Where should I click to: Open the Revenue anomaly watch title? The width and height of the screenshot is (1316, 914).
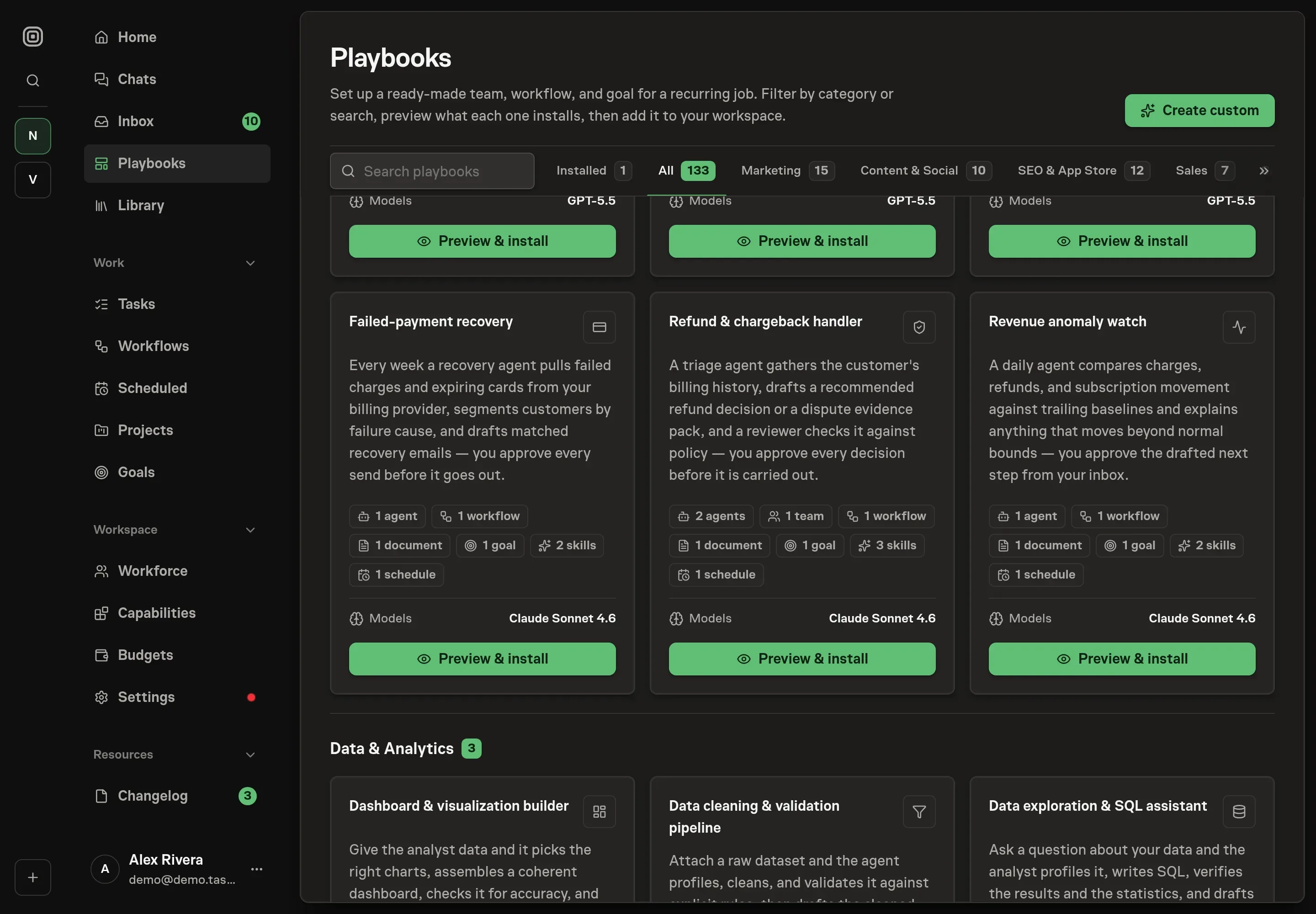click(x=1067, y=322)
